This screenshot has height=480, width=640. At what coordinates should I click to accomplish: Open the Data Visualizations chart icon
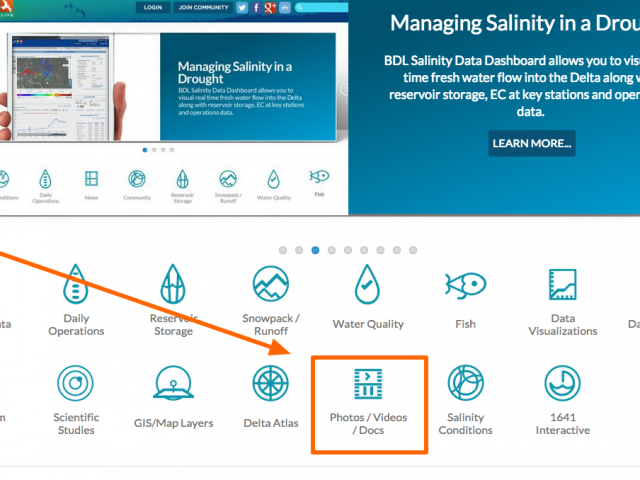coord(562,284)
